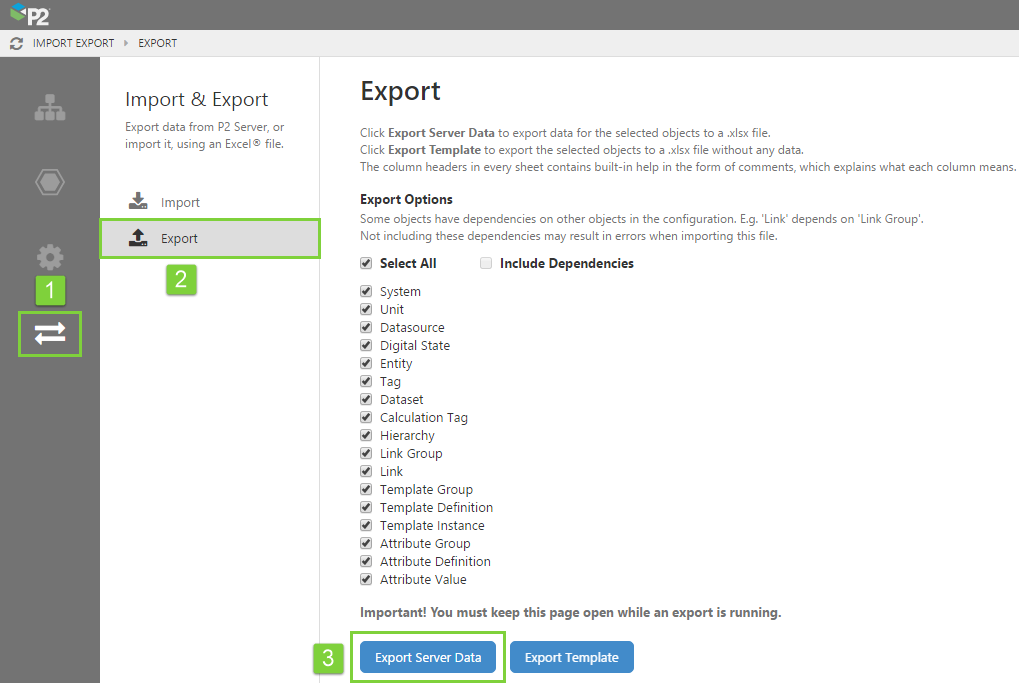Uncheck the System checkbox
The width and height of the screenshot is (1019, 683).
click(365, 291)
